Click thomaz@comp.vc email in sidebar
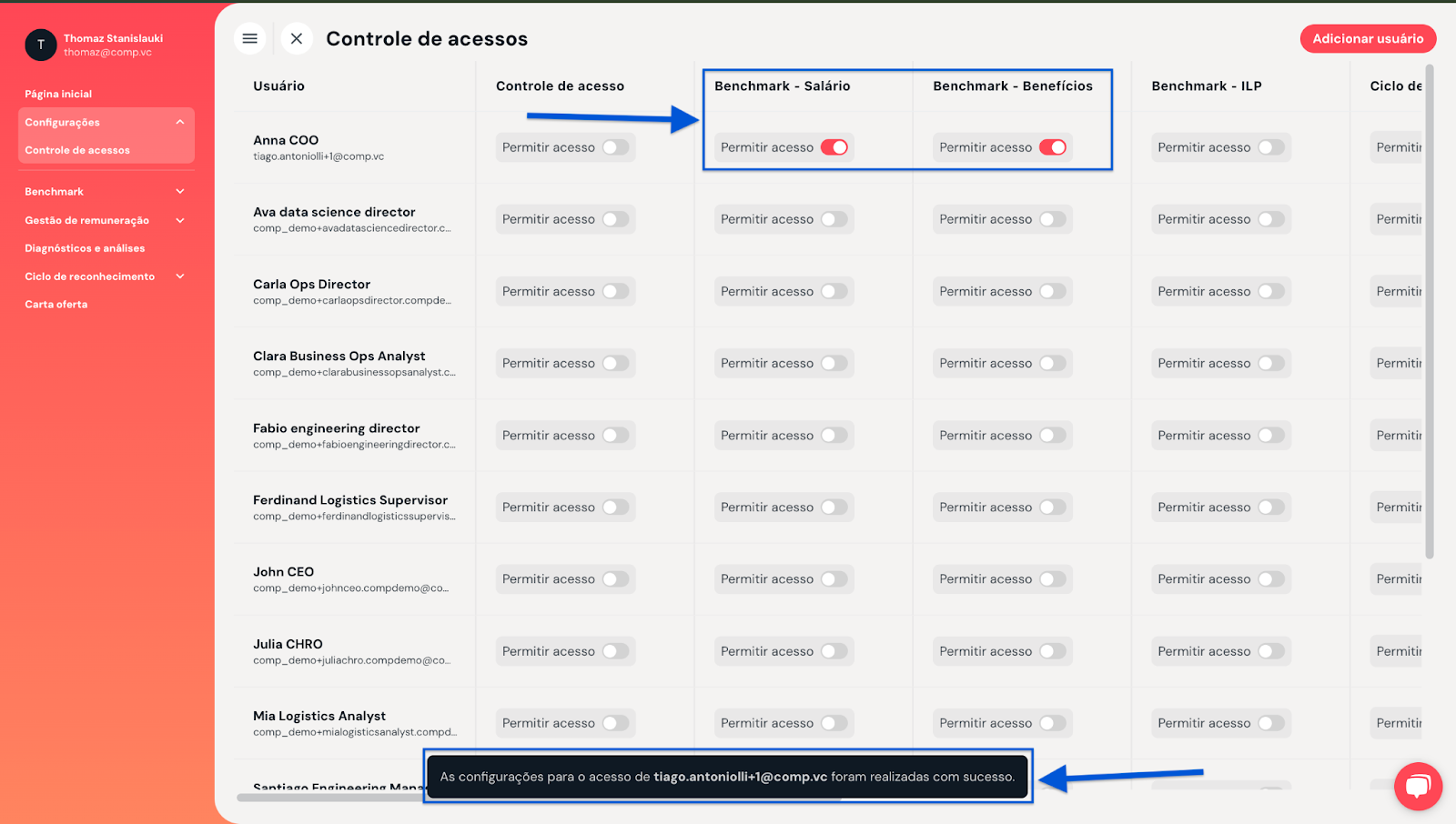The width and height of the screenshot is (1456, 824). [x=107, y=53]
